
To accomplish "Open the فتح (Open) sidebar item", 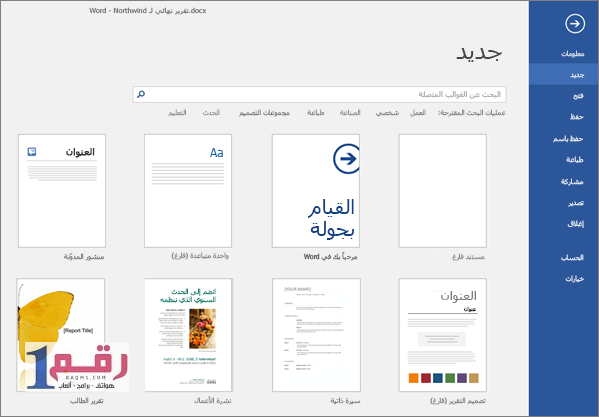I will tap(578, 96).
